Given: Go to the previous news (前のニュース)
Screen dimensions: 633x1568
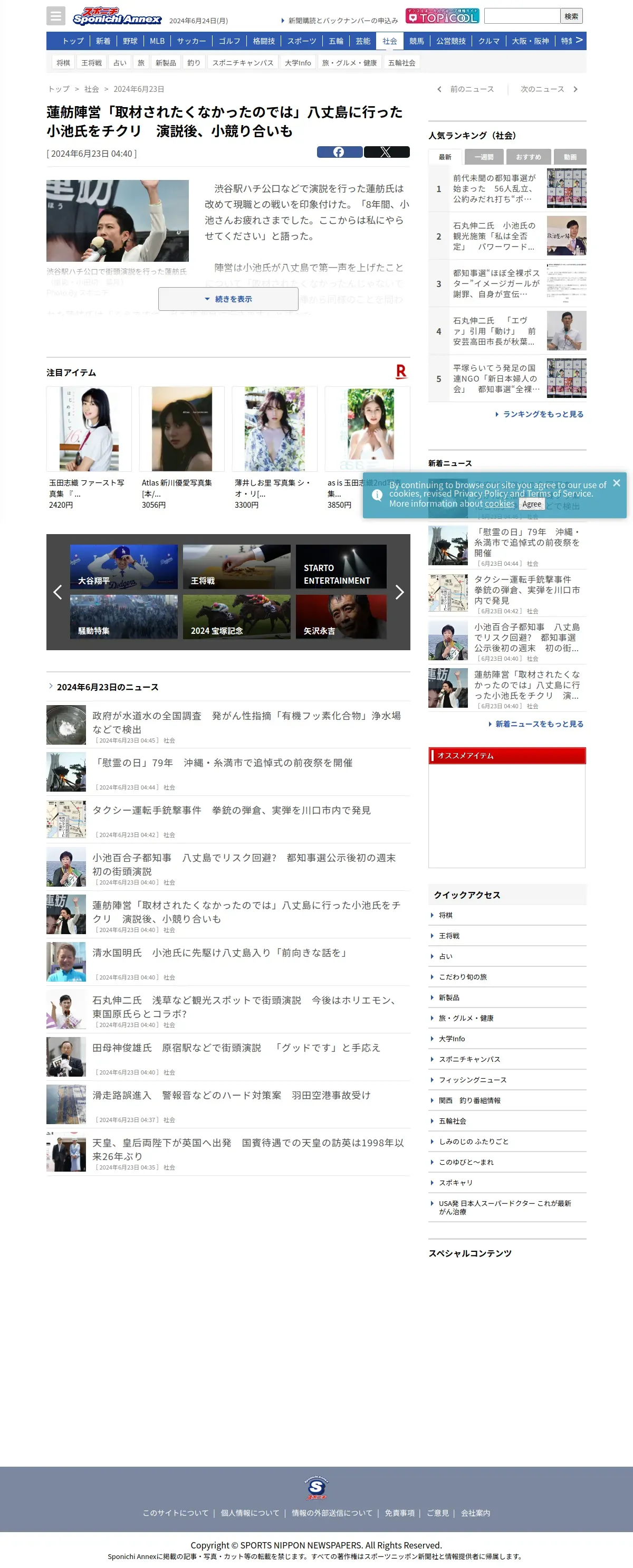Looking at the screenshot, I should (466, 89).
